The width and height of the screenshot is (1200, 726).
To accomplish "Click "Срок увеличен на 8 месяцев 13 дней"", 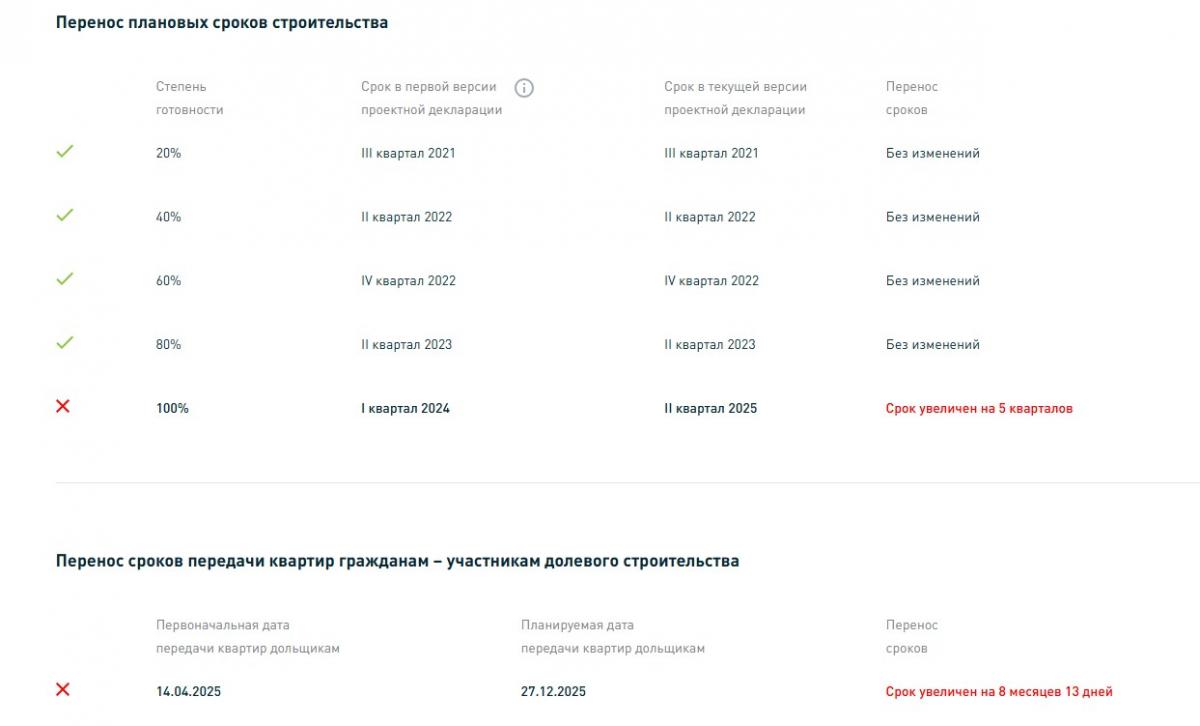I will pyautogui.click(x=998, y=691).
